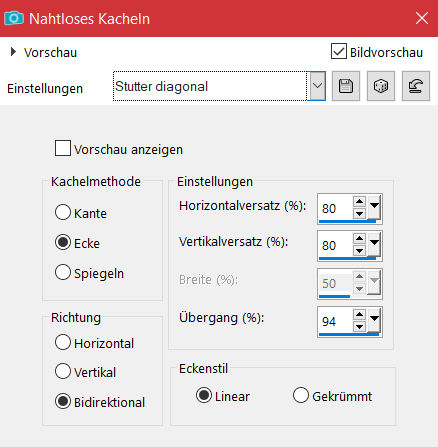Randomize parameters with the dice icon
This screenshot has height=447, width=438.
[x=381, y=86]
